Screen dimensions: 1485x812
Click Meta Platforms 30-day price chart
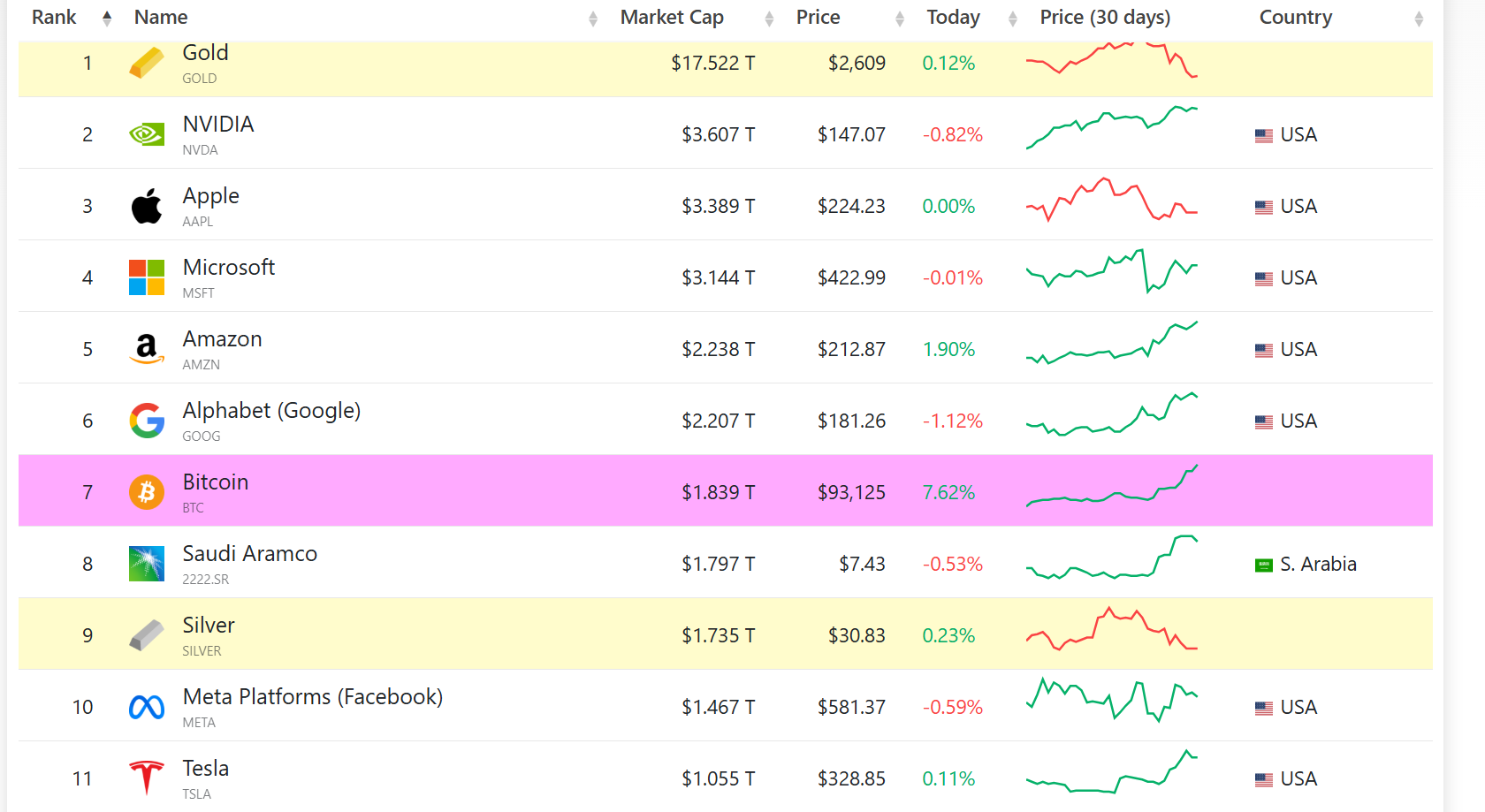pos(1112,701)
